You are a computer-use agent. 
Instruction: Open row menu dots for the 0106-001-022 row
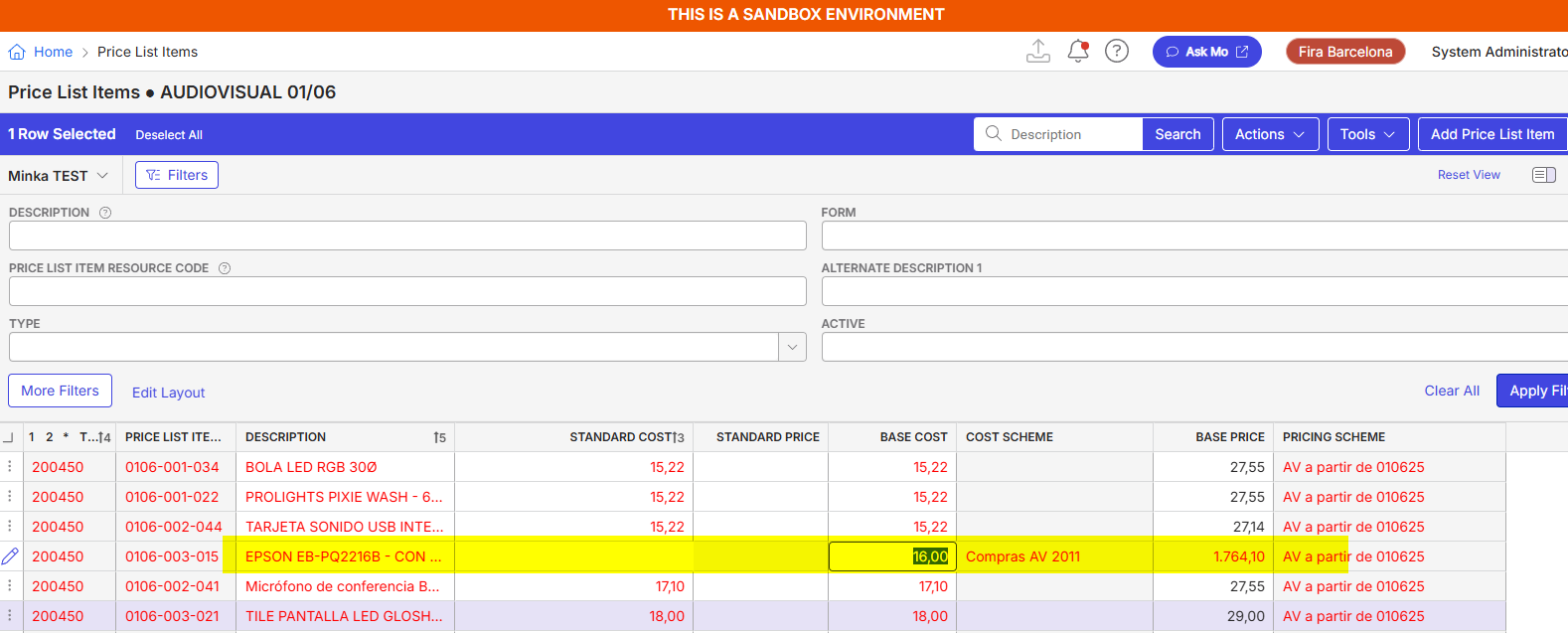[10, 496]
